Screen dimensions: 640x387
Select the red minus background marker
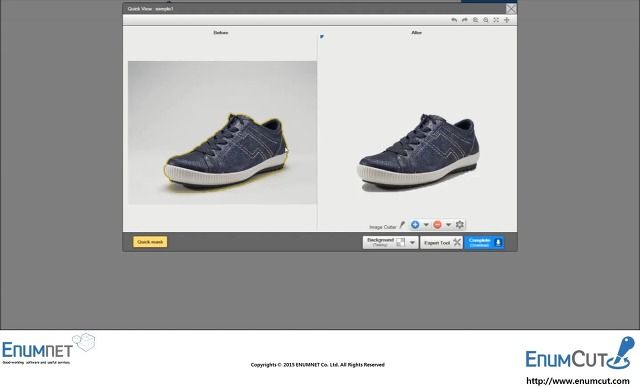tap(437, 225)
